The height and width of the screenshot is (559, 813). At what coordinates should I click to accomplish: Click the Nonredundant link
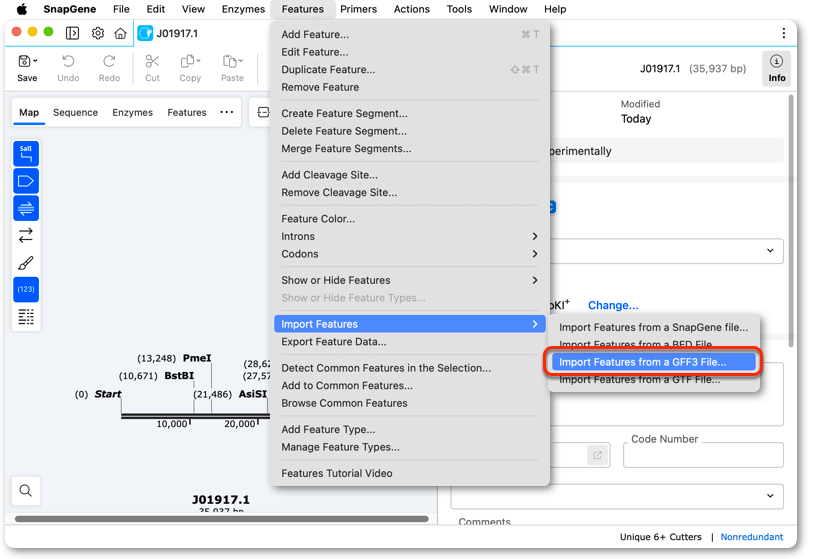[x=751, y=537]
